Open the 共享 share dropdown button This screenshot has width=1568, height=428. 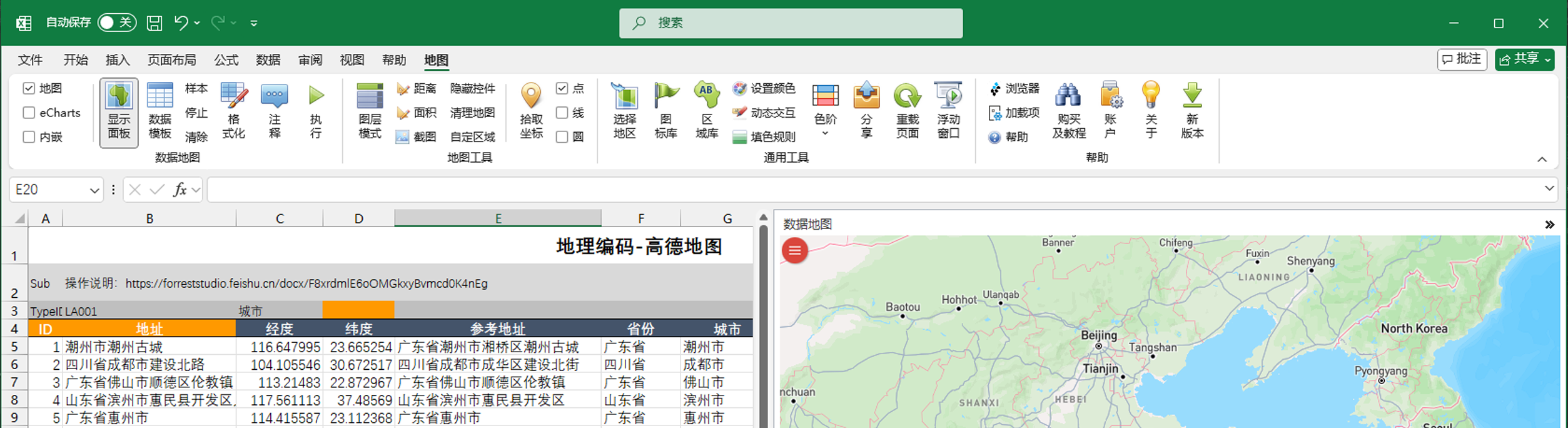(x=1524, y=59)
